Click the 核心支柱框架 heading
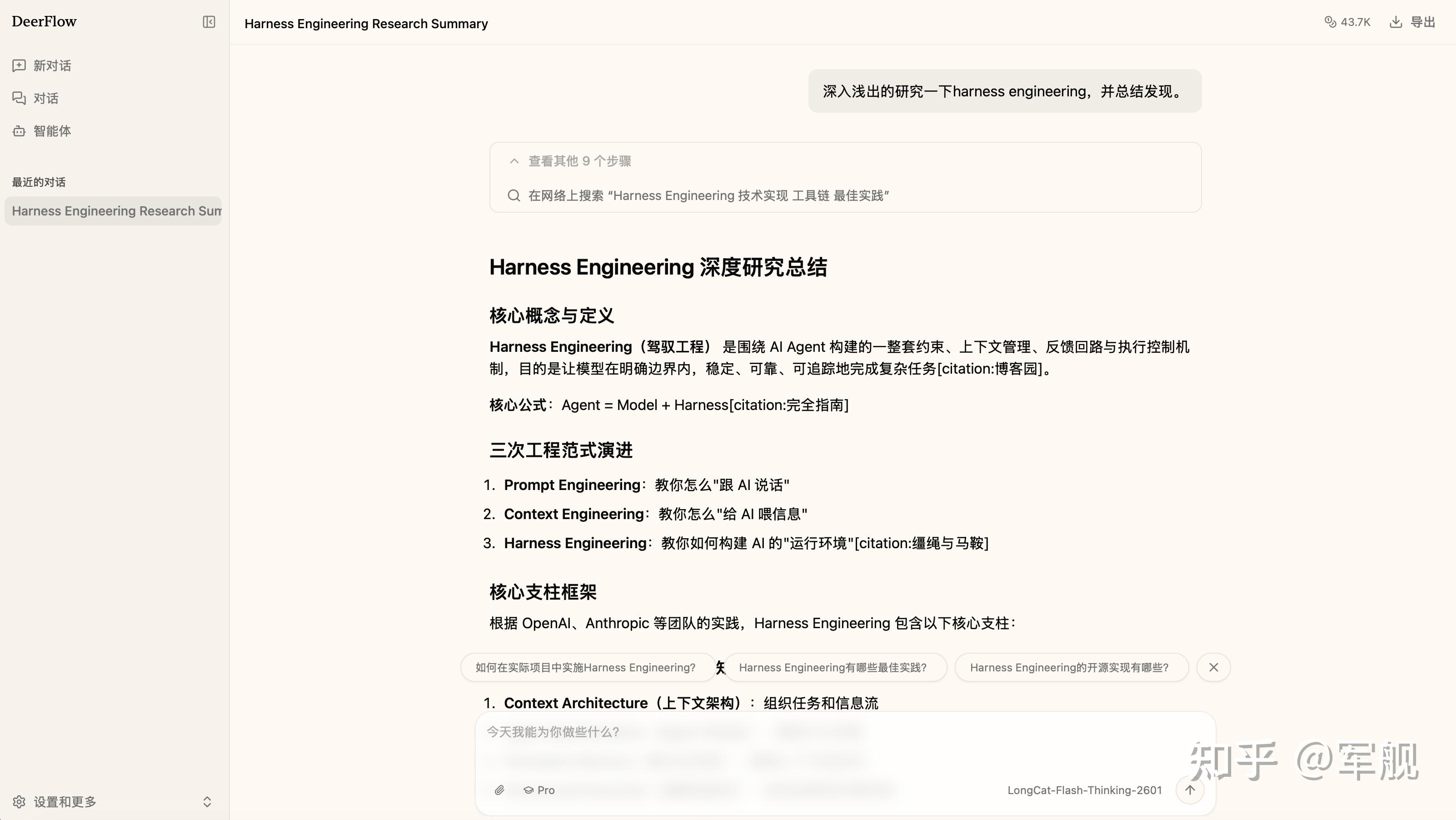1456x820 pixels. (543, 592)
